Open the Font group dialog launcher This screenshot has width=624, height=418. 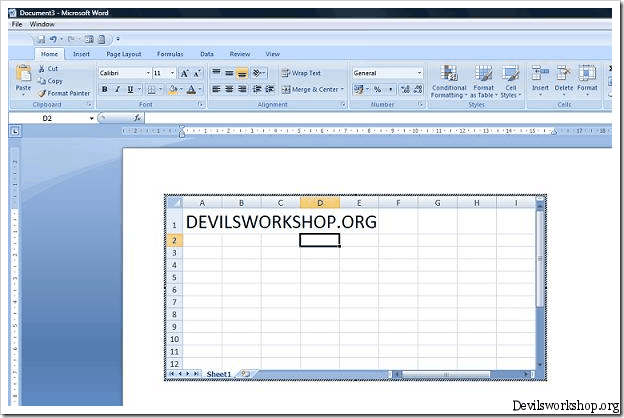(201, 104)
